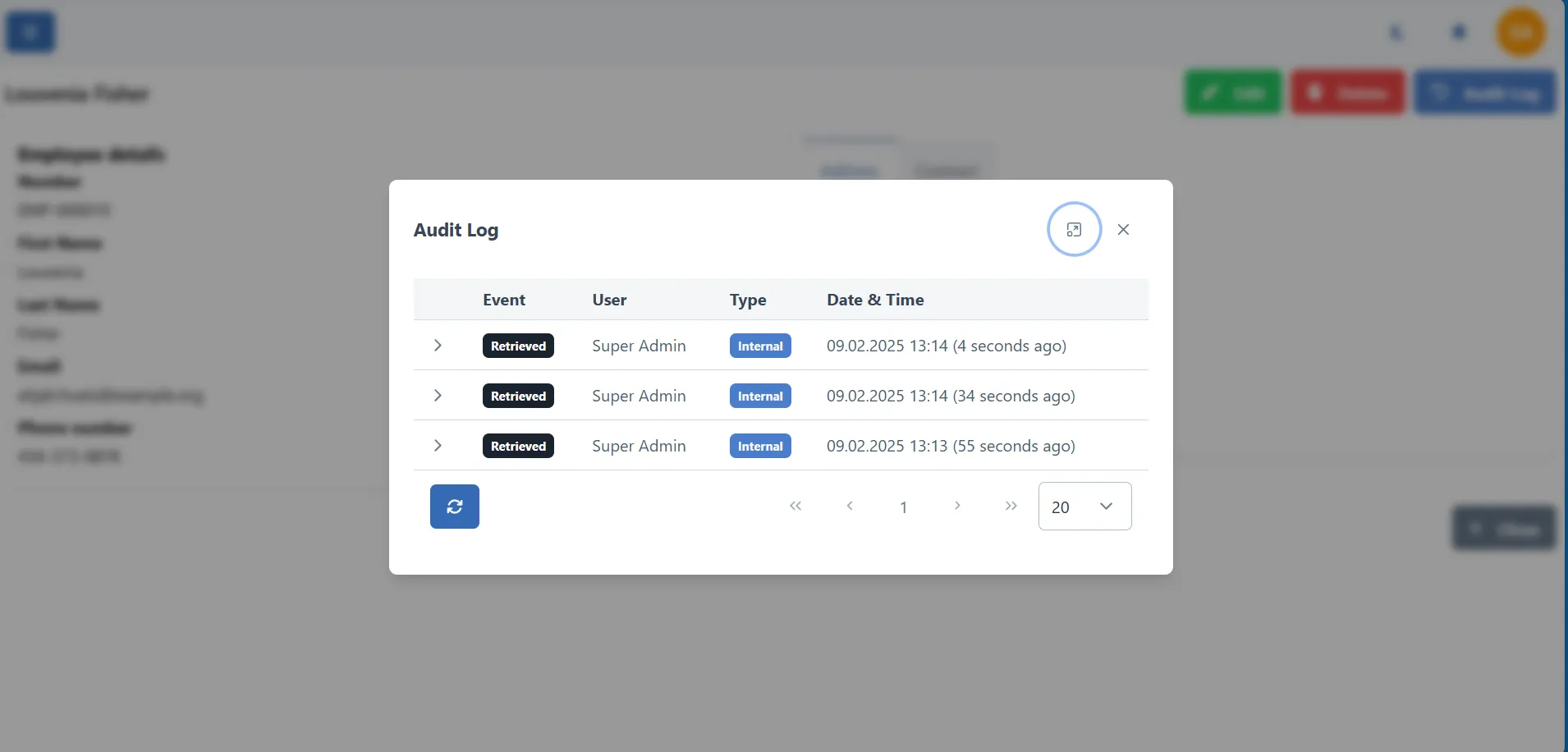Open the blue Audit Log button
1568x752 pixels.
pos(1485,92)
